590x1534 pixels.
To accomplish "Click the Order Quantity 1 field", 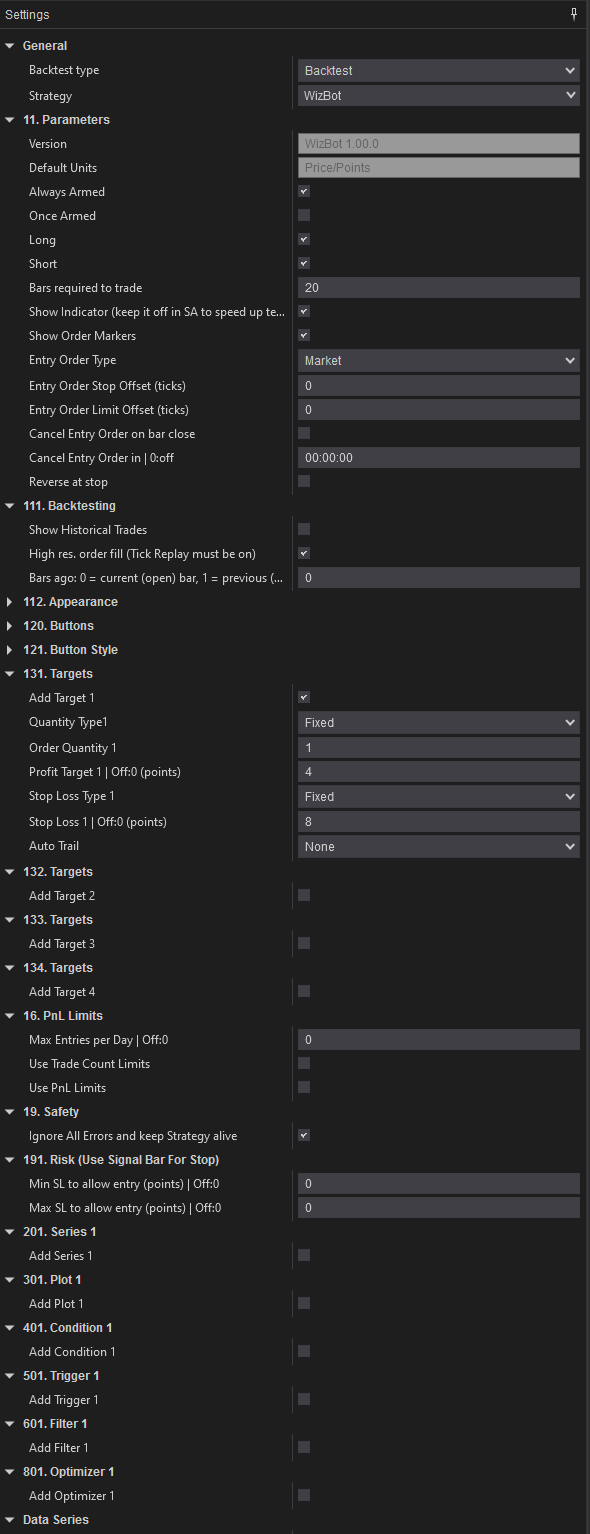I will pyautogui.click(x=439, y=748).
